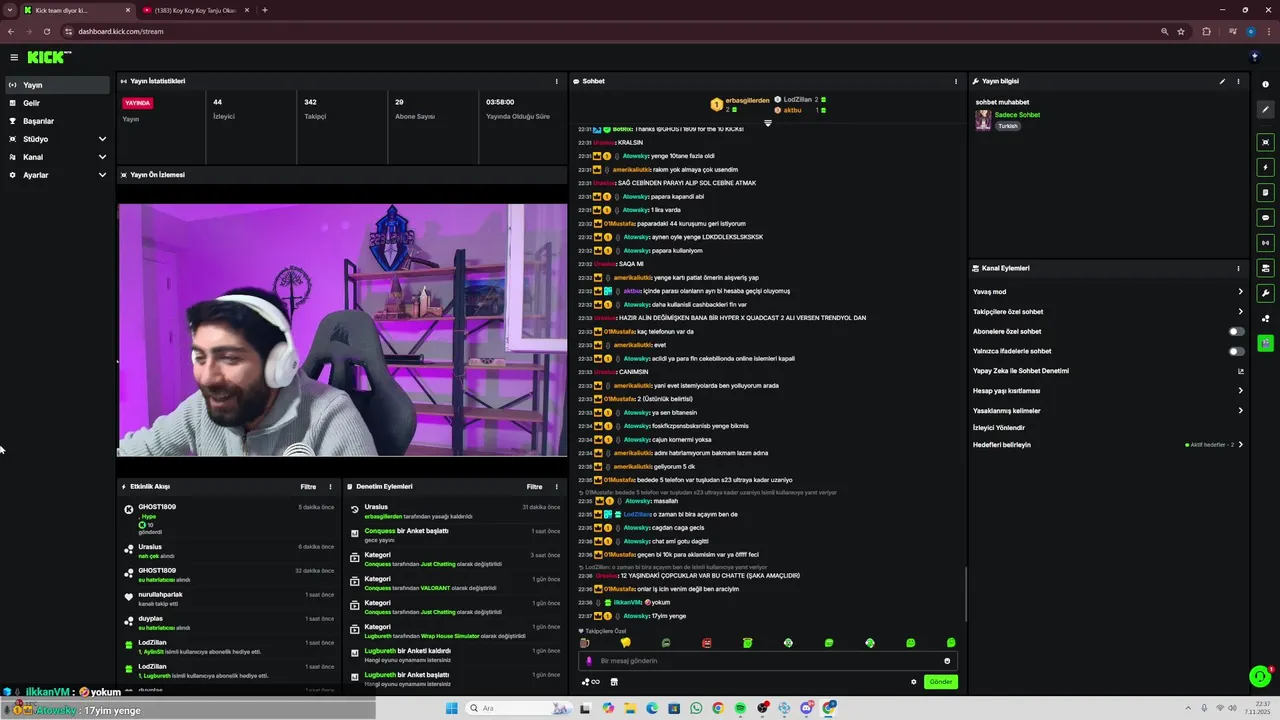
Task: Switch to the Koy Koy Koy YouTube tab
Action: click(x=196, y=10)
